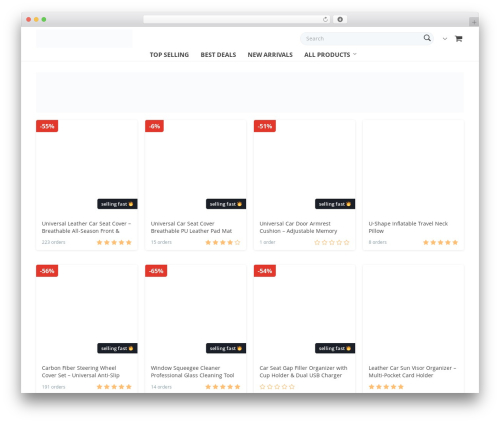Click star rating of Window Squeegee Cleaner

(223, 387)
